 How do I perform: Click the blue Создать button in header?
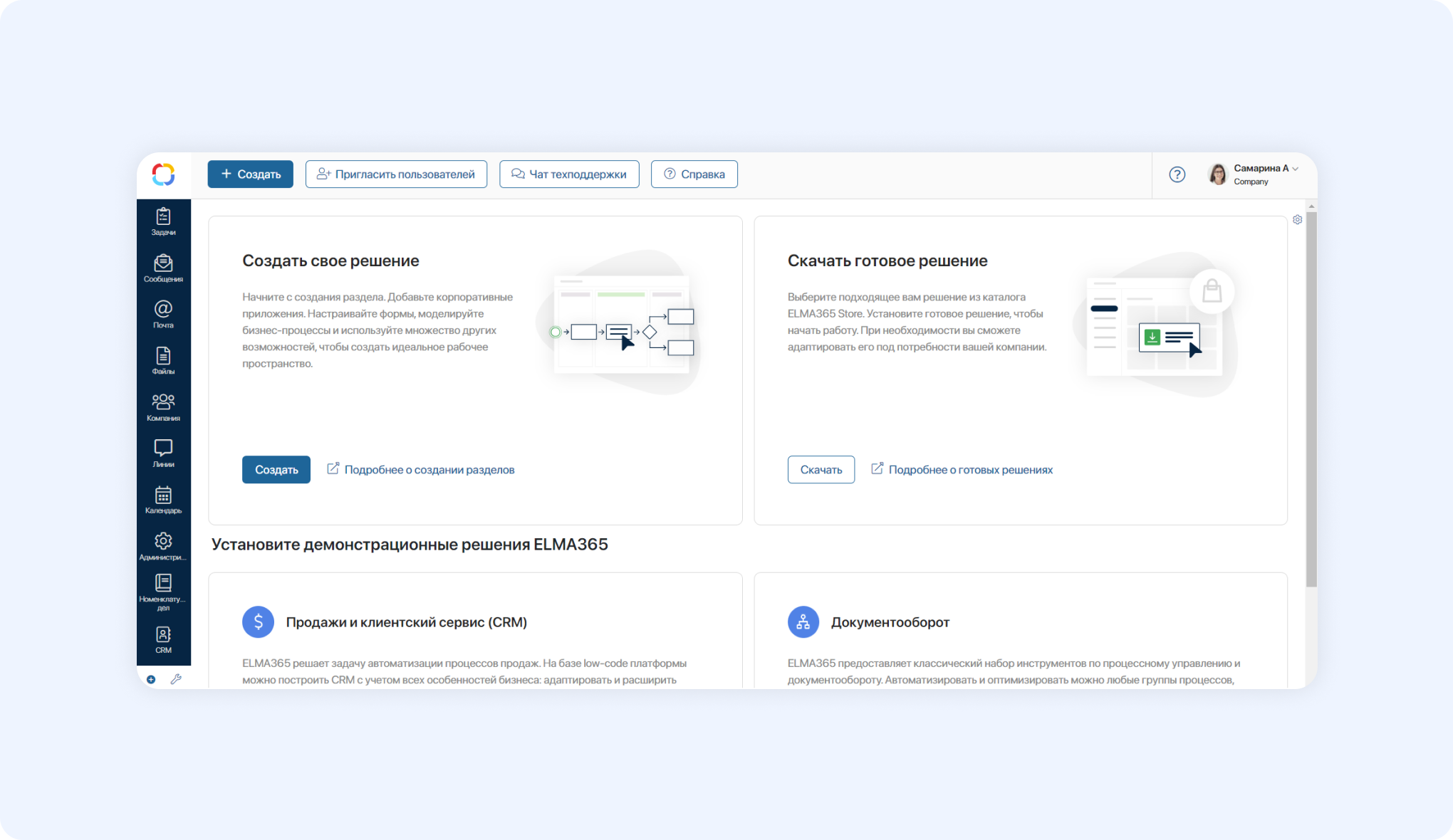251,174
